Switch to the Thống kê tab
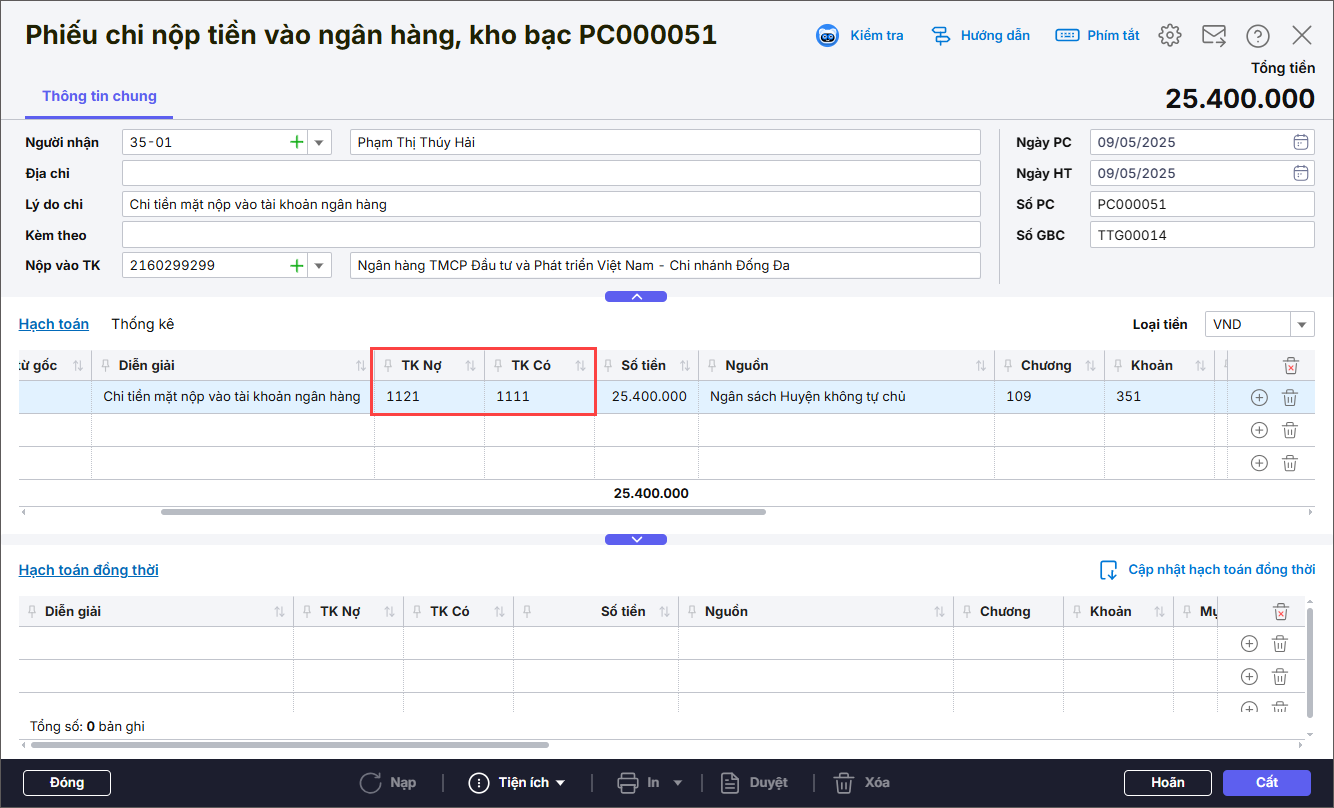The width and height of the screenshot is (1334, 808). [x=142, y=324]
